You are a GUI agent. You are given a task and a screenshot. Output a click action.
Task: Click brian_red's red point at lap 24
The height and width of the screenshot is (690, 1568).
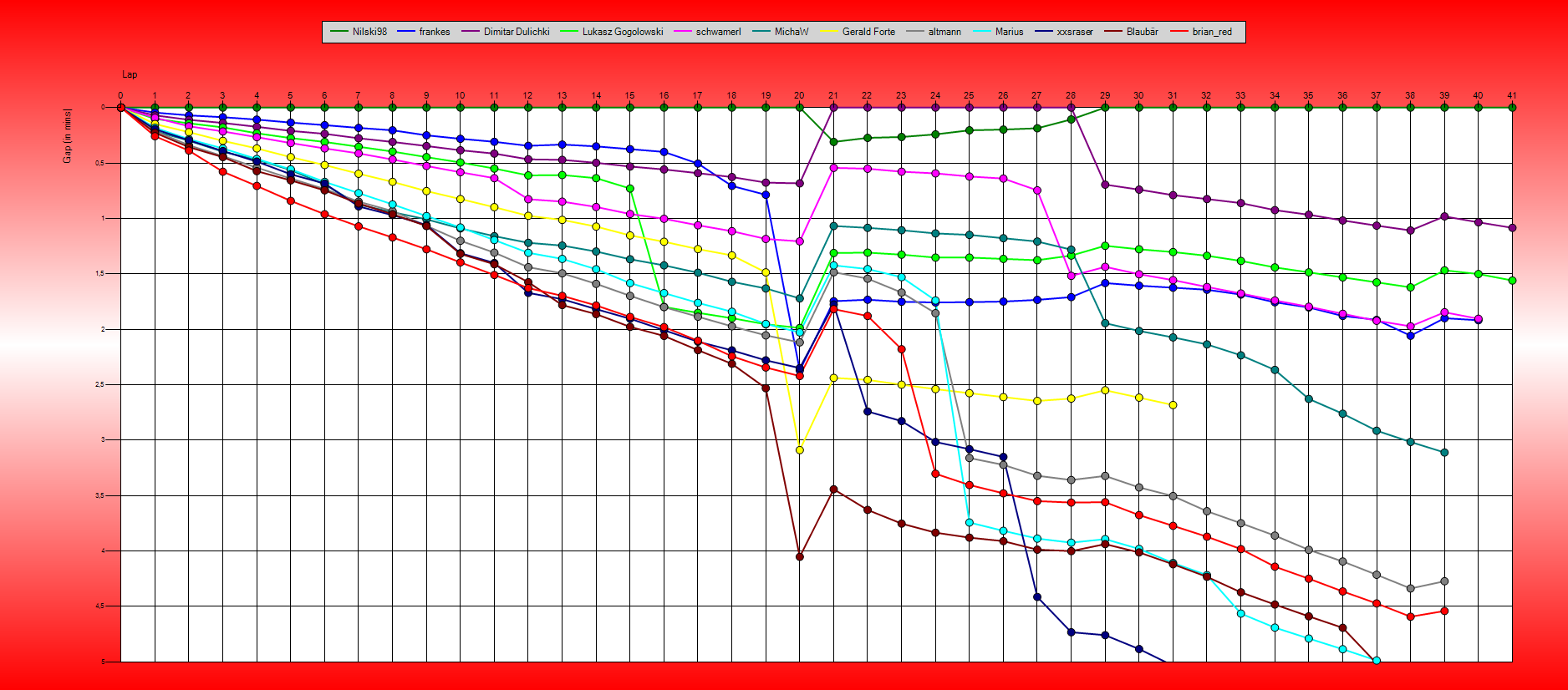pos(935,474)
